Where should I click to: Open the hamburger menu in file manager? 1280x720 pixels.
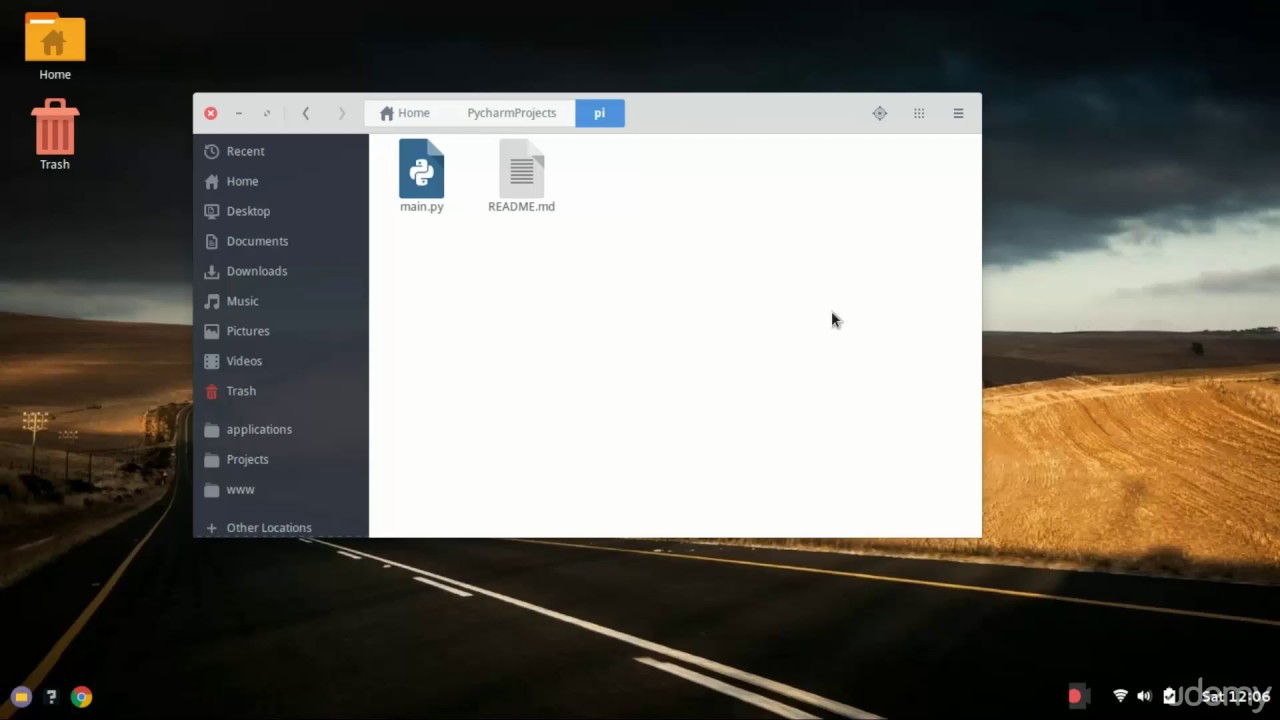pyautogui.click(x=958, y=113)
